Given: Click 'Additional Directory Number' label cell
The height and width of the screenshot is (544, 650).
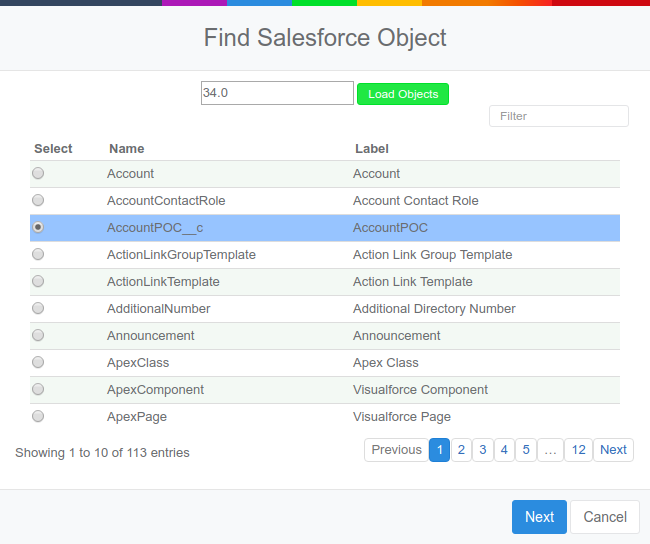Looking at the screenshot, I should point(434,308).
